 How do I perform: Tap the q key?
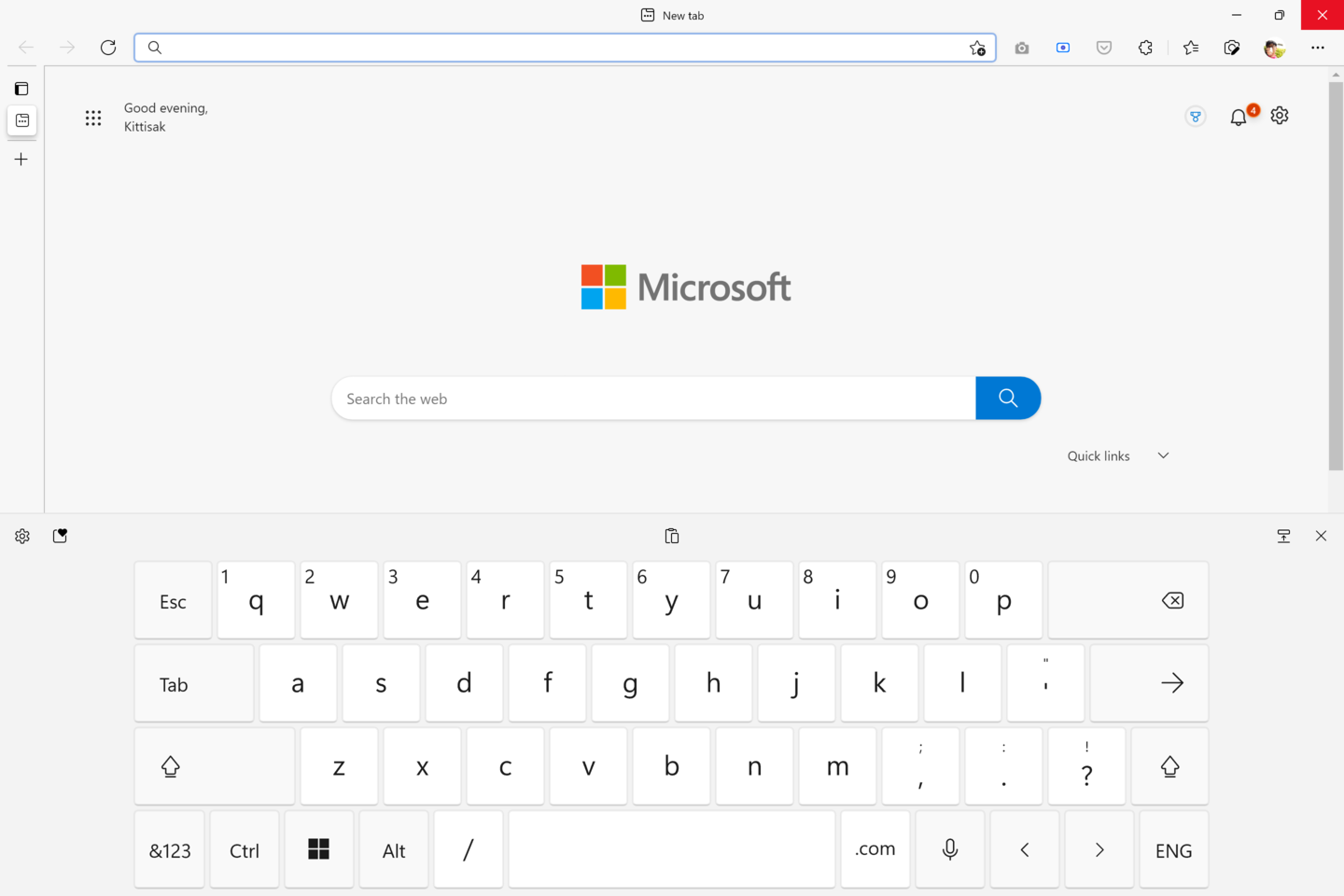tap(257, 600)
